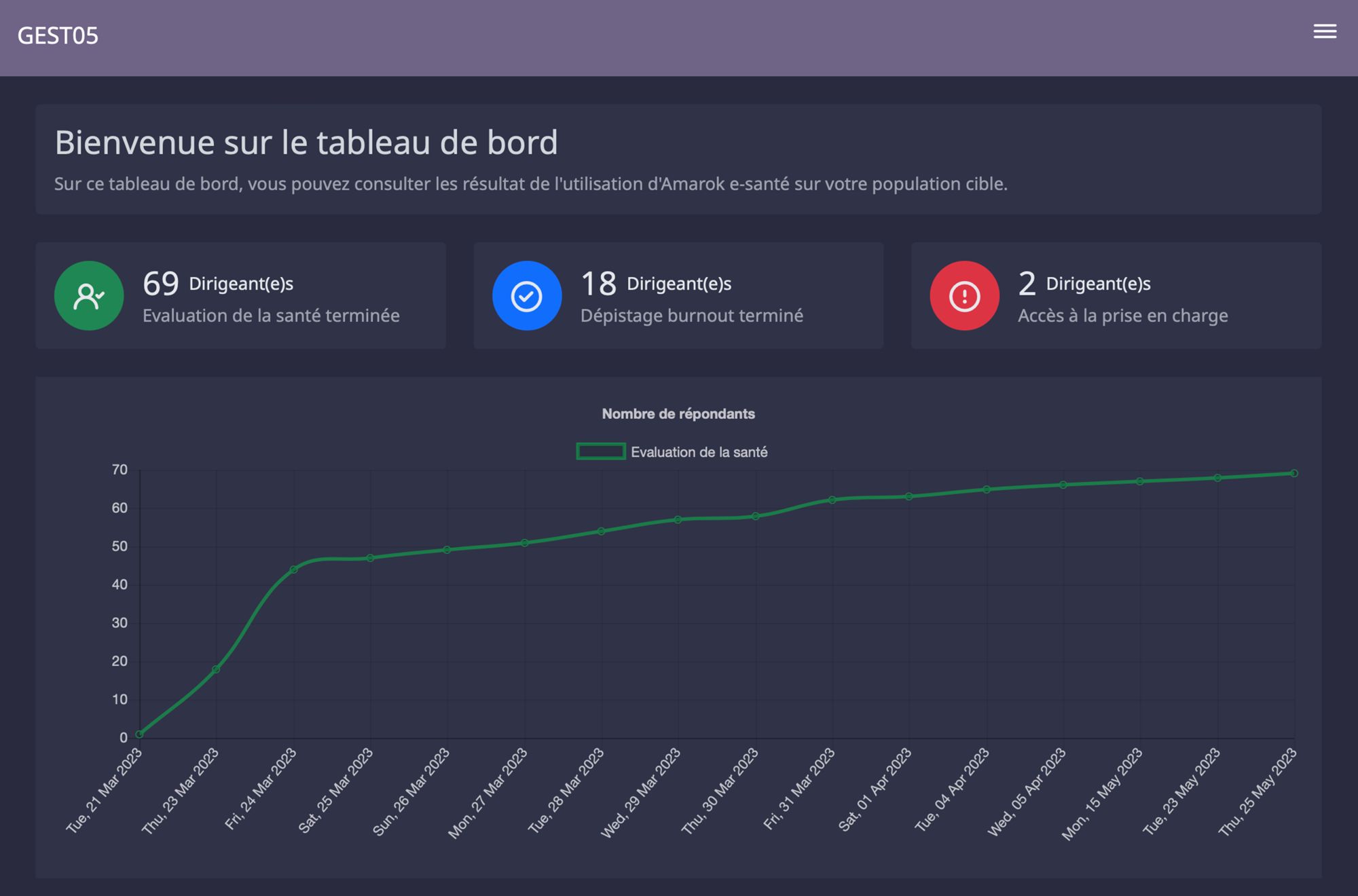Click the chart data point for 23 Mar 2023
This screenshot has width=1358, height=896.
pos(216,669)
